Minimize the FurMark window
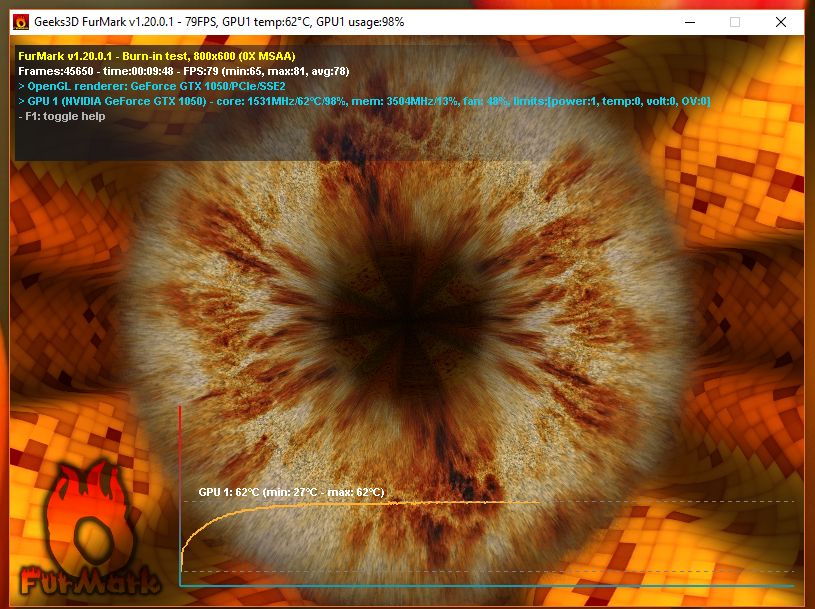Viewport: 815px width, 609px height. pyautogui.click(x=690, y=22)
